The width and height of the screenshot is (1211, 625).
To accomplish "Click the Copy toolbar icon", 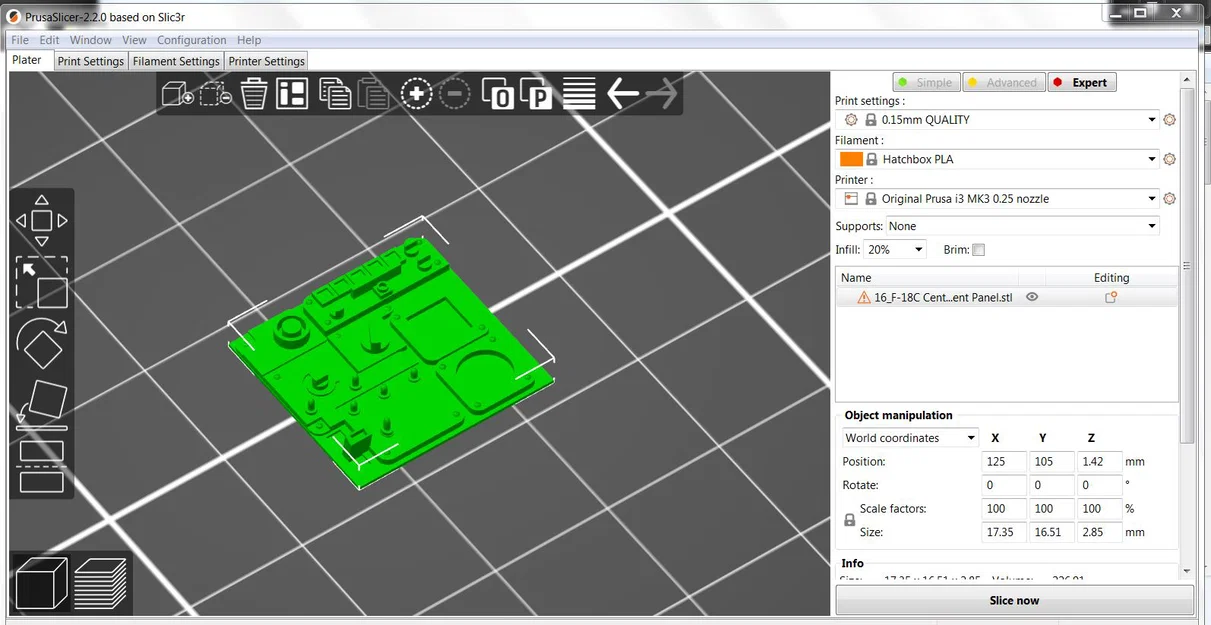I will tap(335, 94).
